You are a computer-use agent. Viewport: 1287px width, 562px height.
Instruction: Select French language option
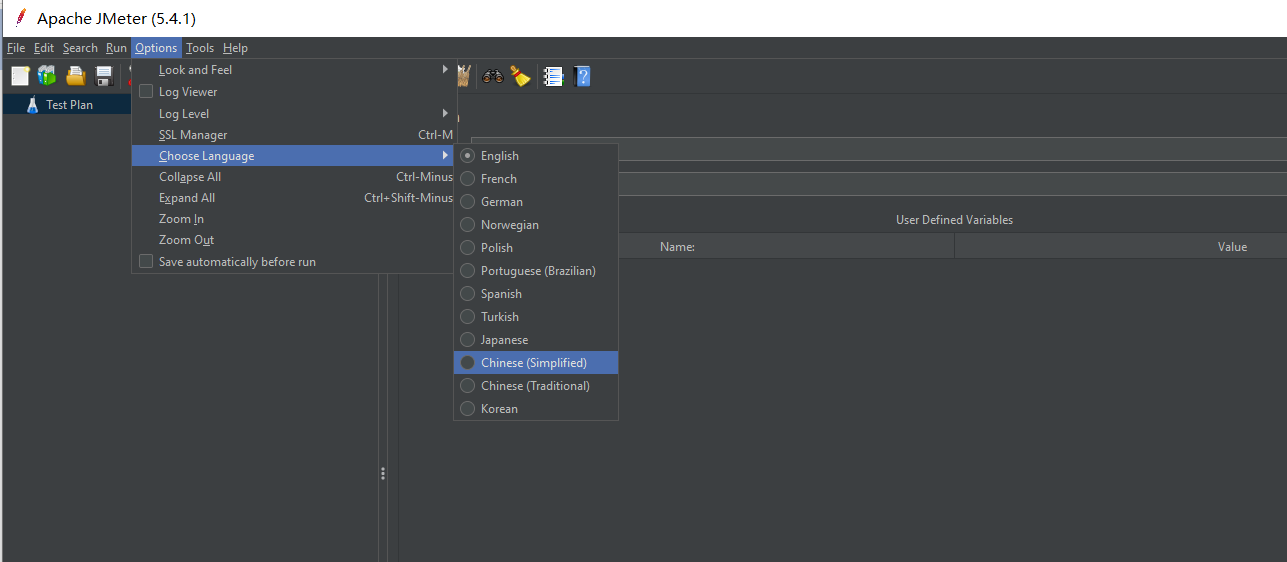point(536,178)
